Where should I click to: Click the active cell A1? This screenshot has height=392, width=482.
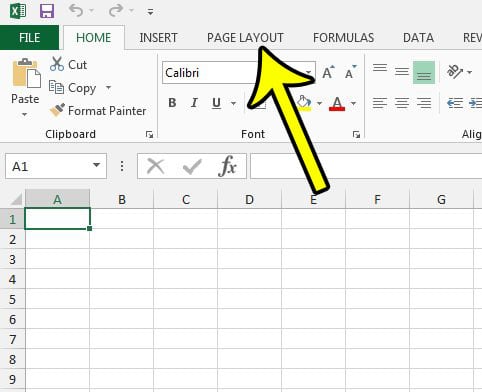tap(57, 219)
